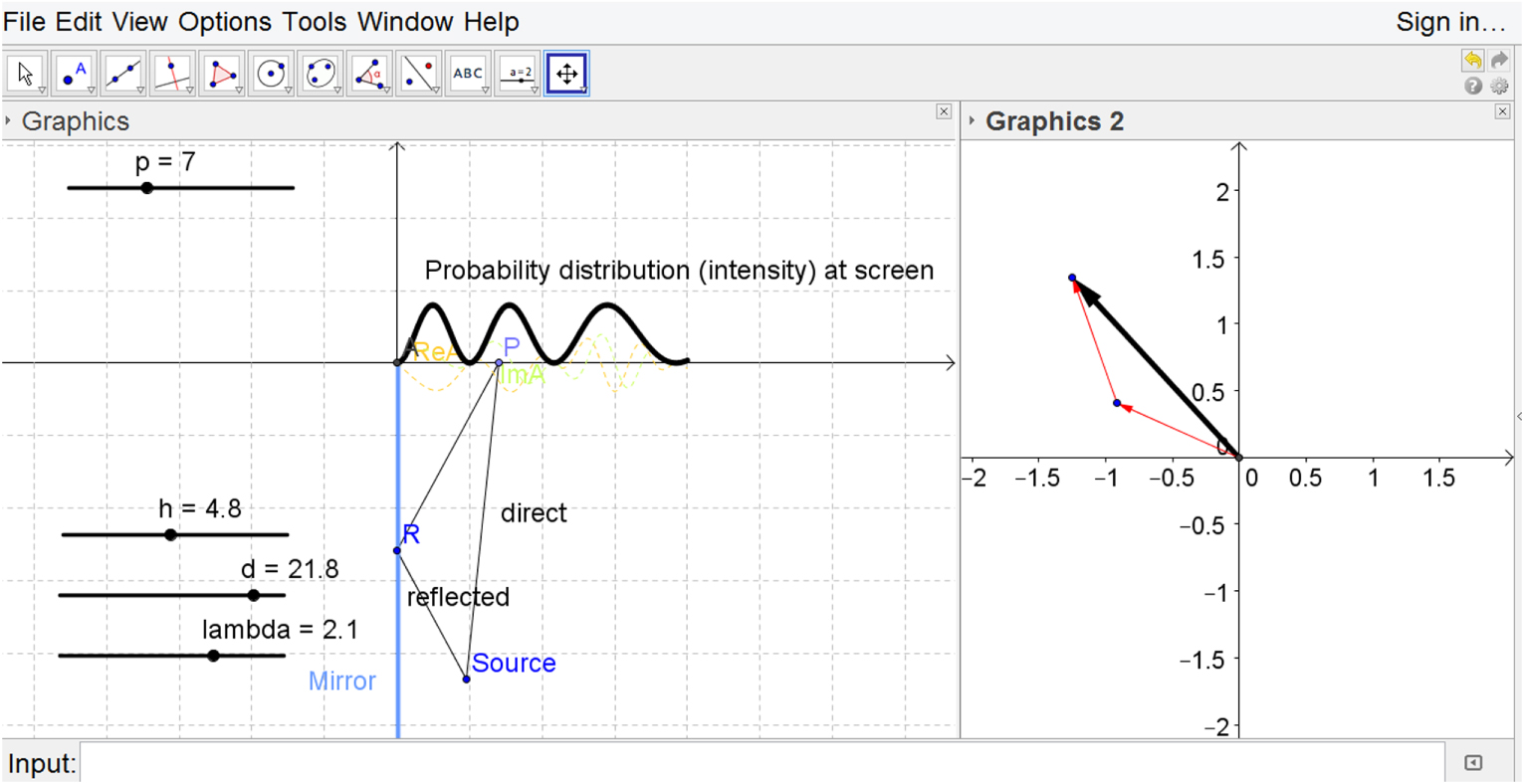Open the Options menu
This screenshot has height=784, width=1523.
(x=227, y=21)
